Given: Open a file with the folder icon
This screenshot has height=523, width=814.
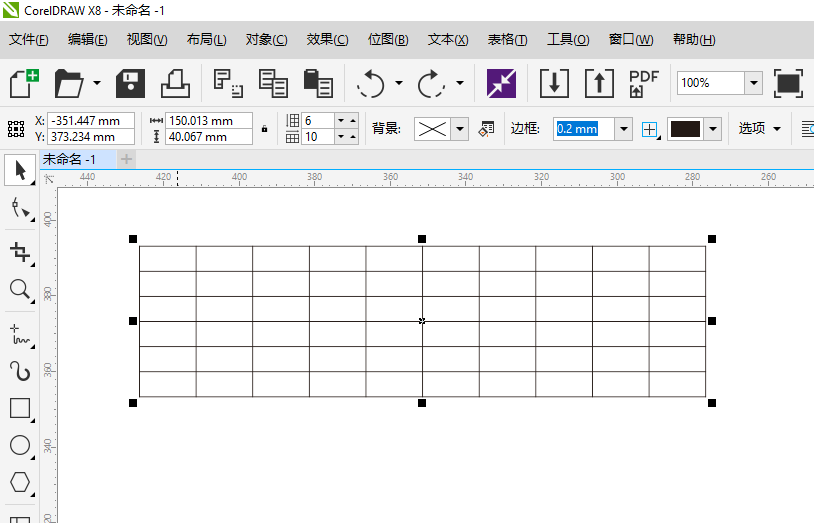Looking at the screenshot, I should click(69, 83).
